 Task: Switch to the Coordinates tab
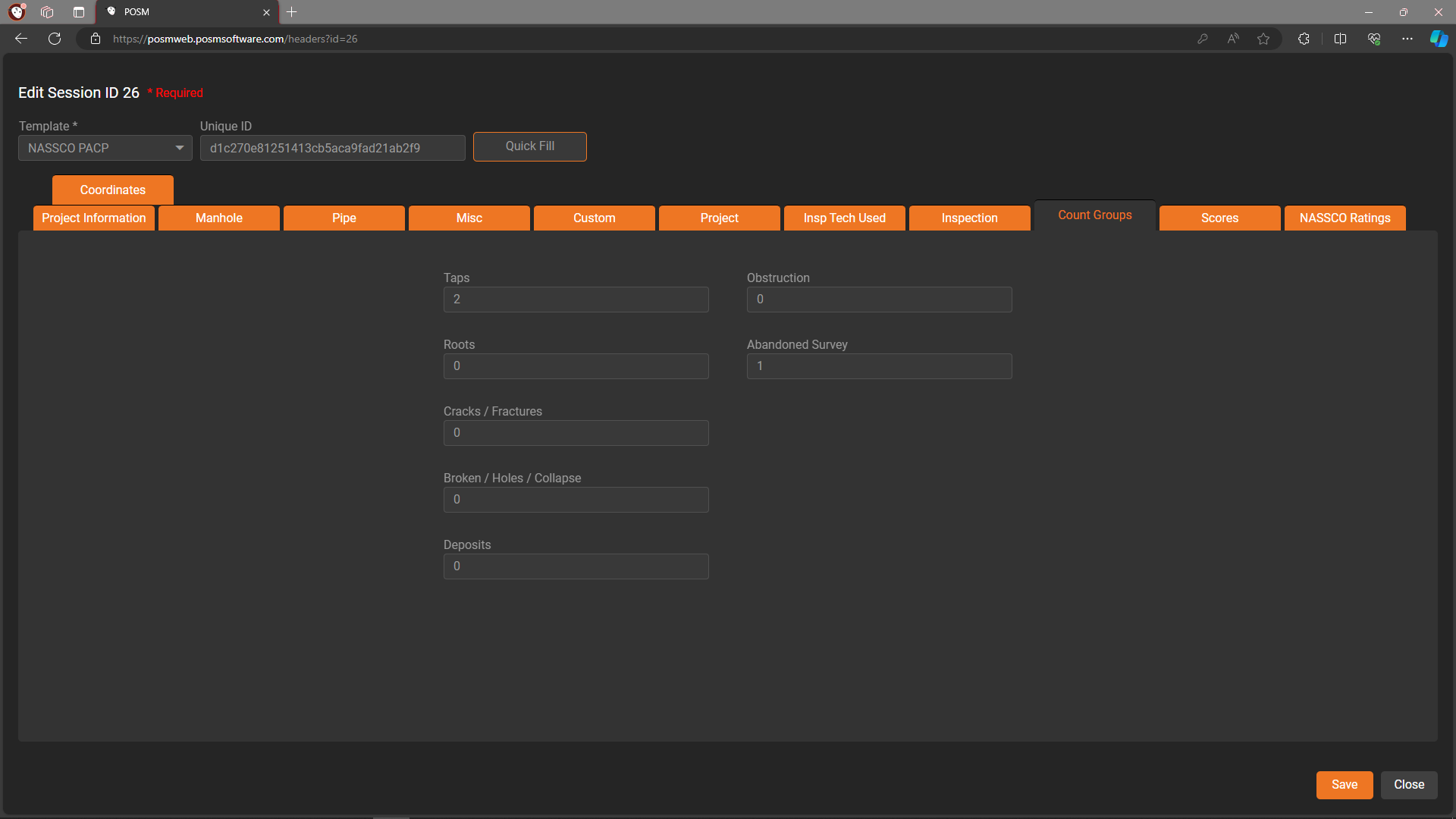(x=113, y=190)
